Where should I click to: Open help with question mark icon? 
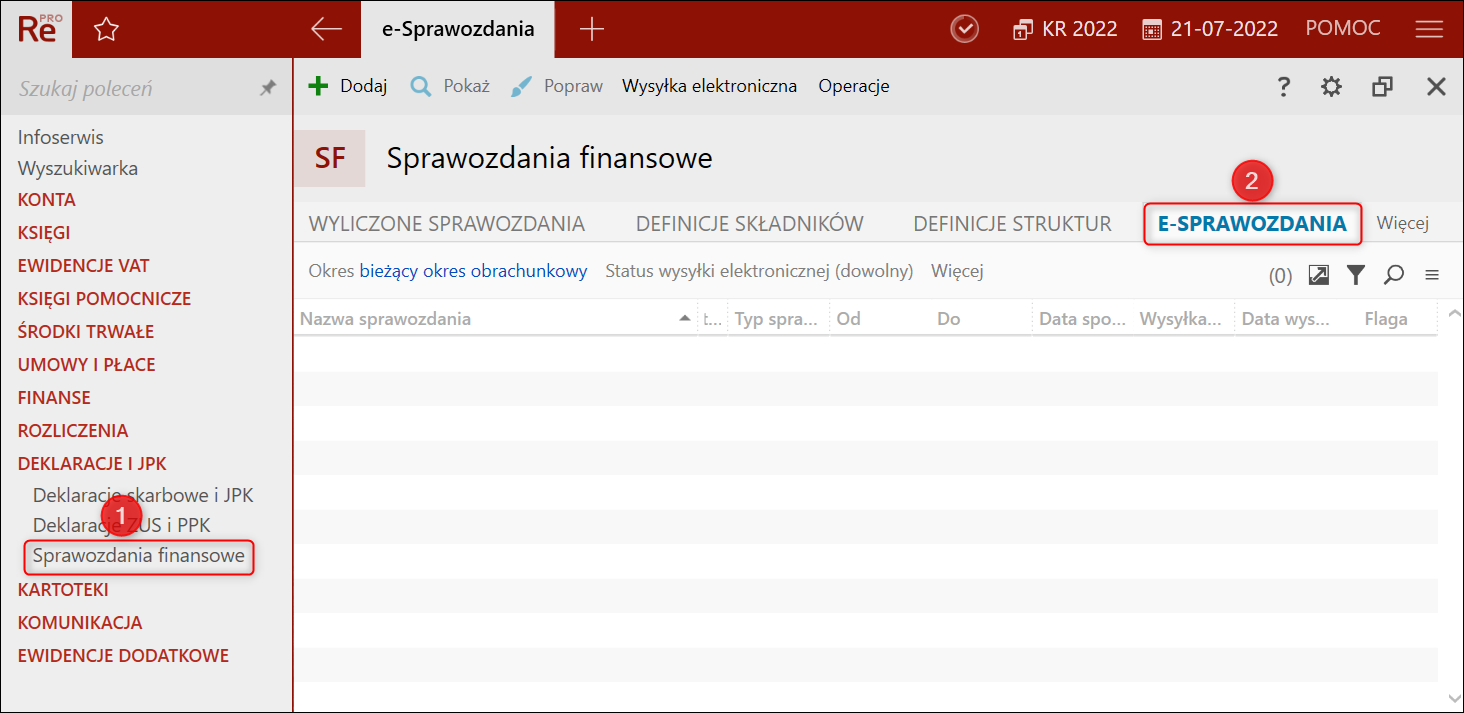point(1284,87)
